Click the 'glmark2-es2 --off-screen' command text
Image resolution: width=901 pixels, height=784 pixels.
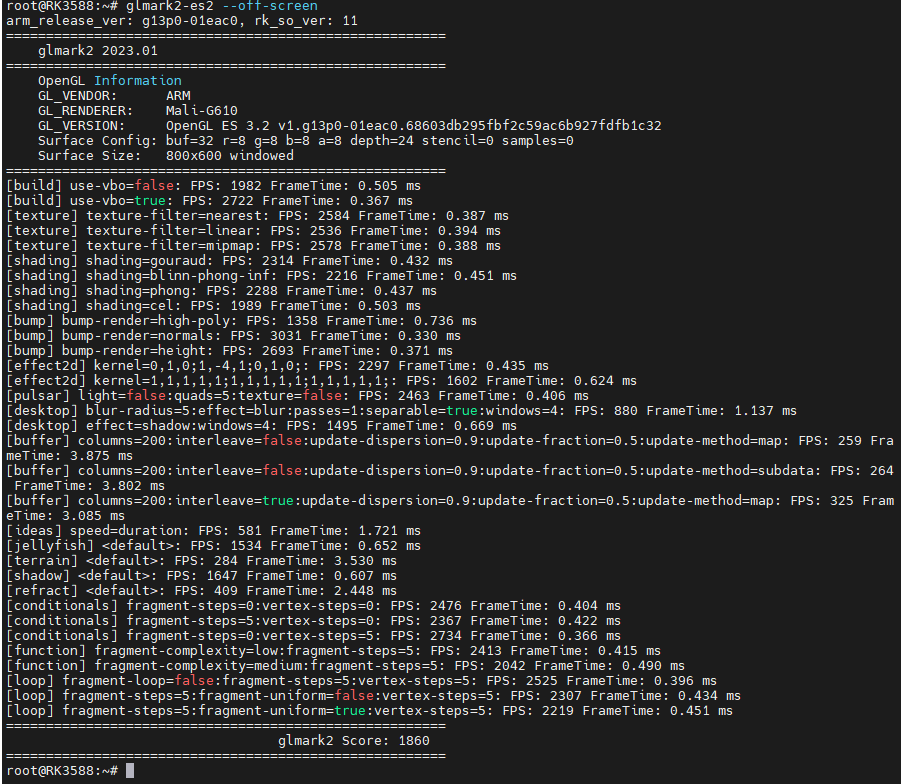[x=222, y=6]
